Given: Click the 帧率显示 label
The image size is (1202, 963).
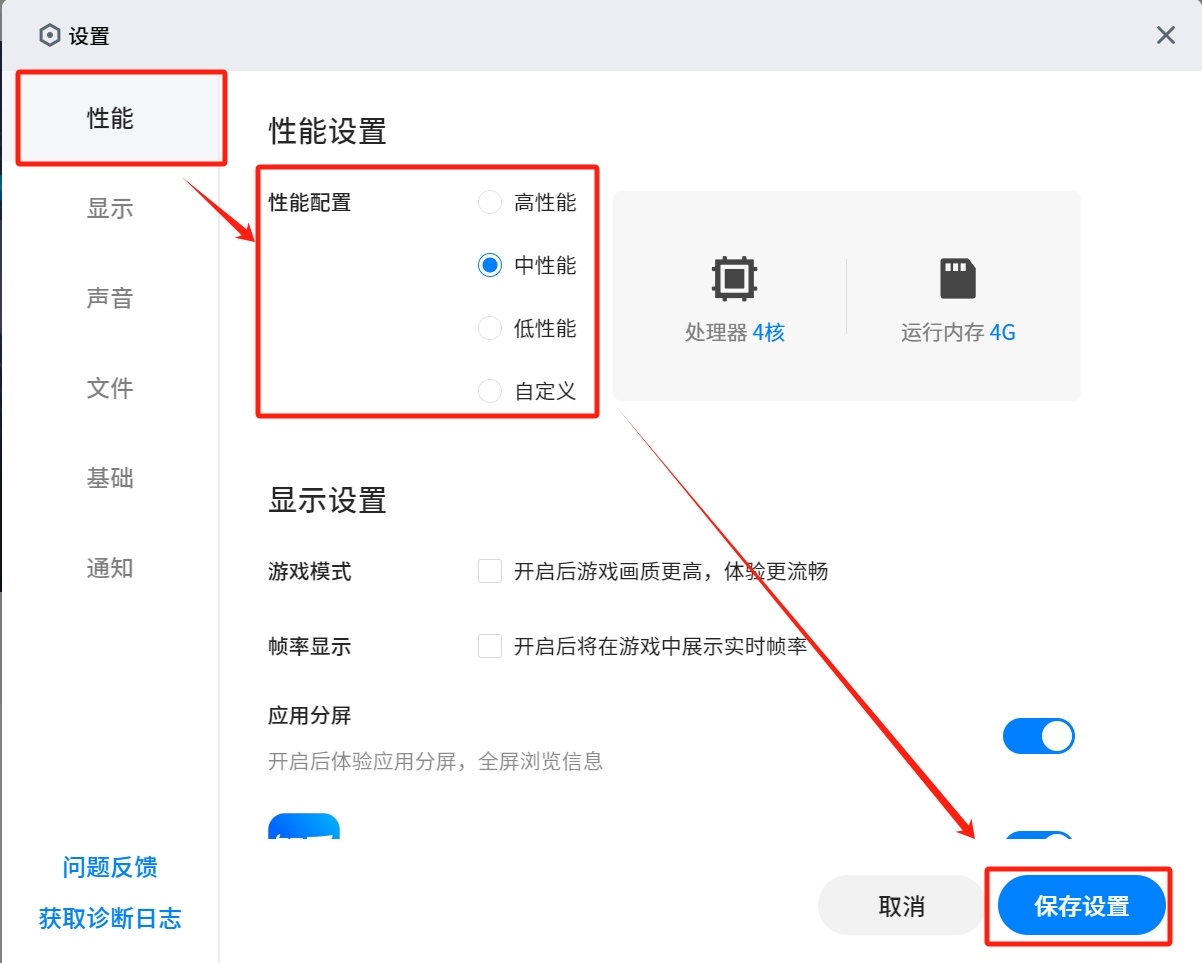Looking at the screenshot, I should click(310, 646).
